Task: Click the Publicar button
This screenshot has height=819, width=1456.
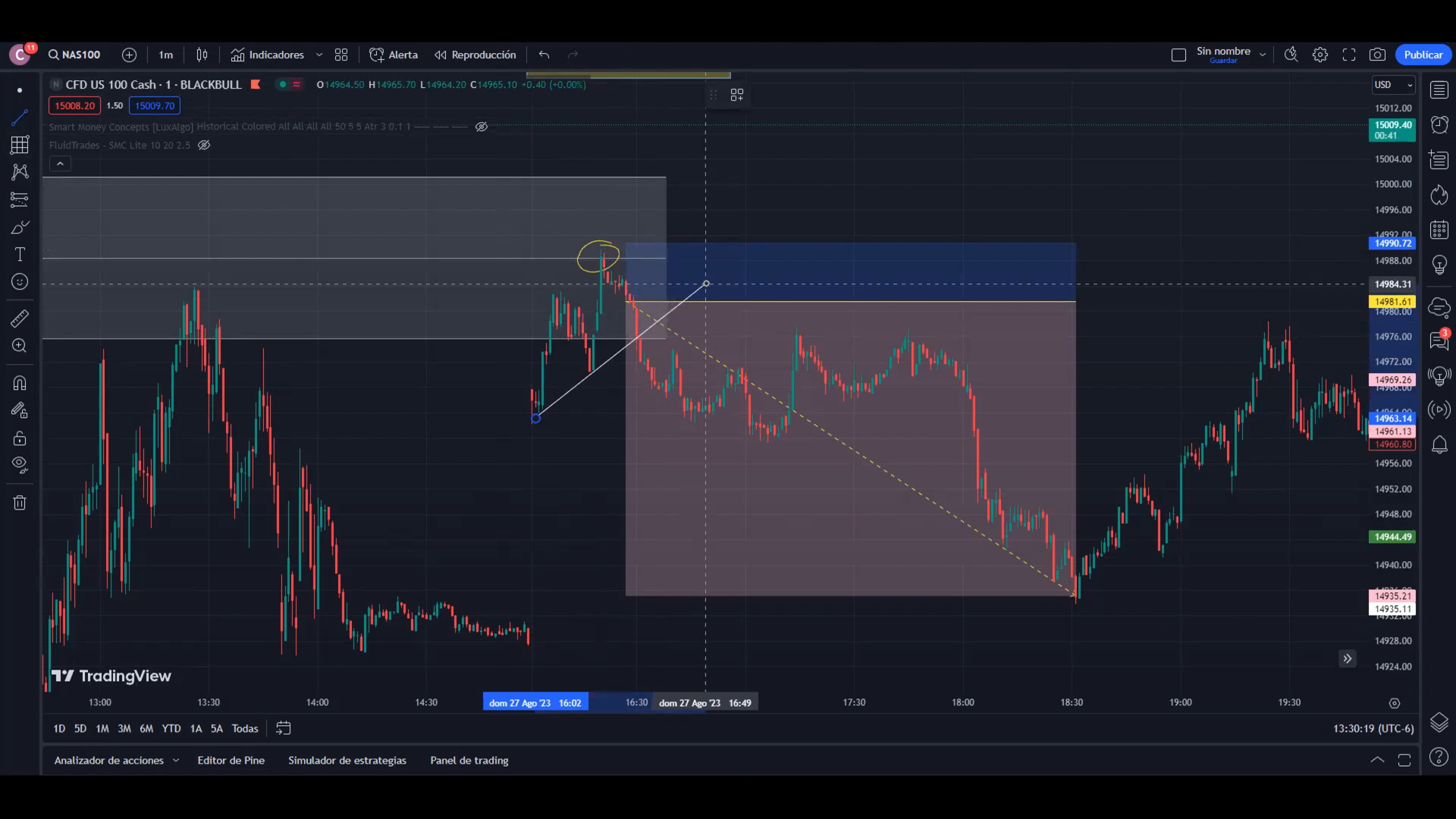Action: 1423,55
